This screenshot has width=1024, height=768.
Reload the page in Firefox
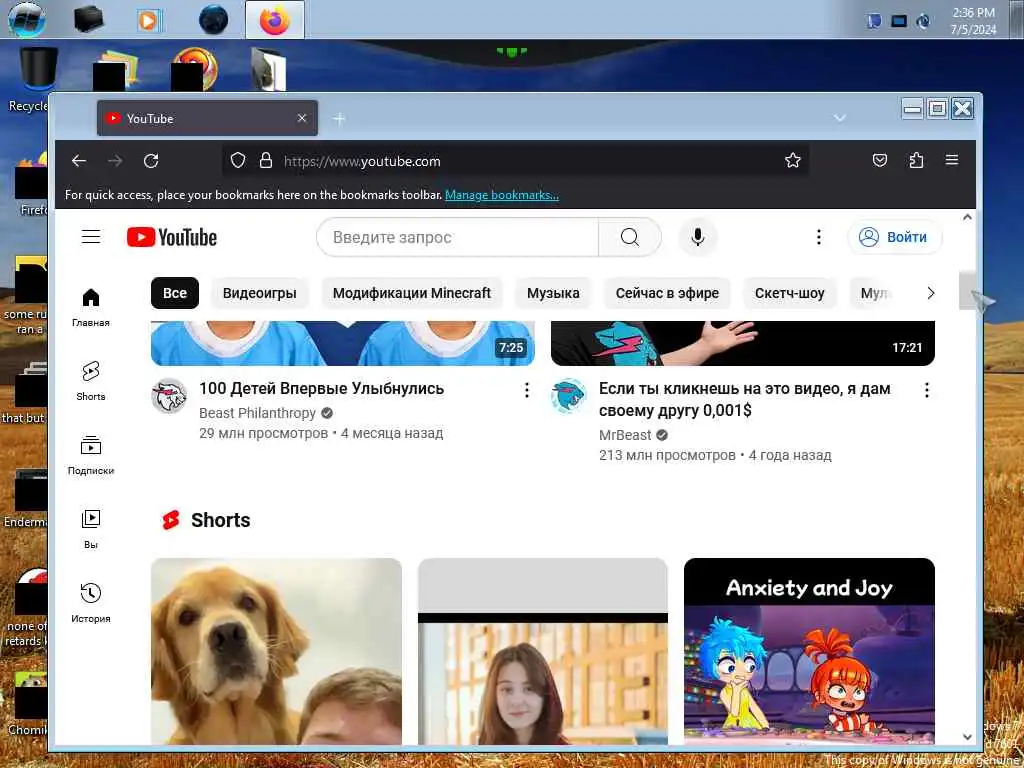(151, 161)
